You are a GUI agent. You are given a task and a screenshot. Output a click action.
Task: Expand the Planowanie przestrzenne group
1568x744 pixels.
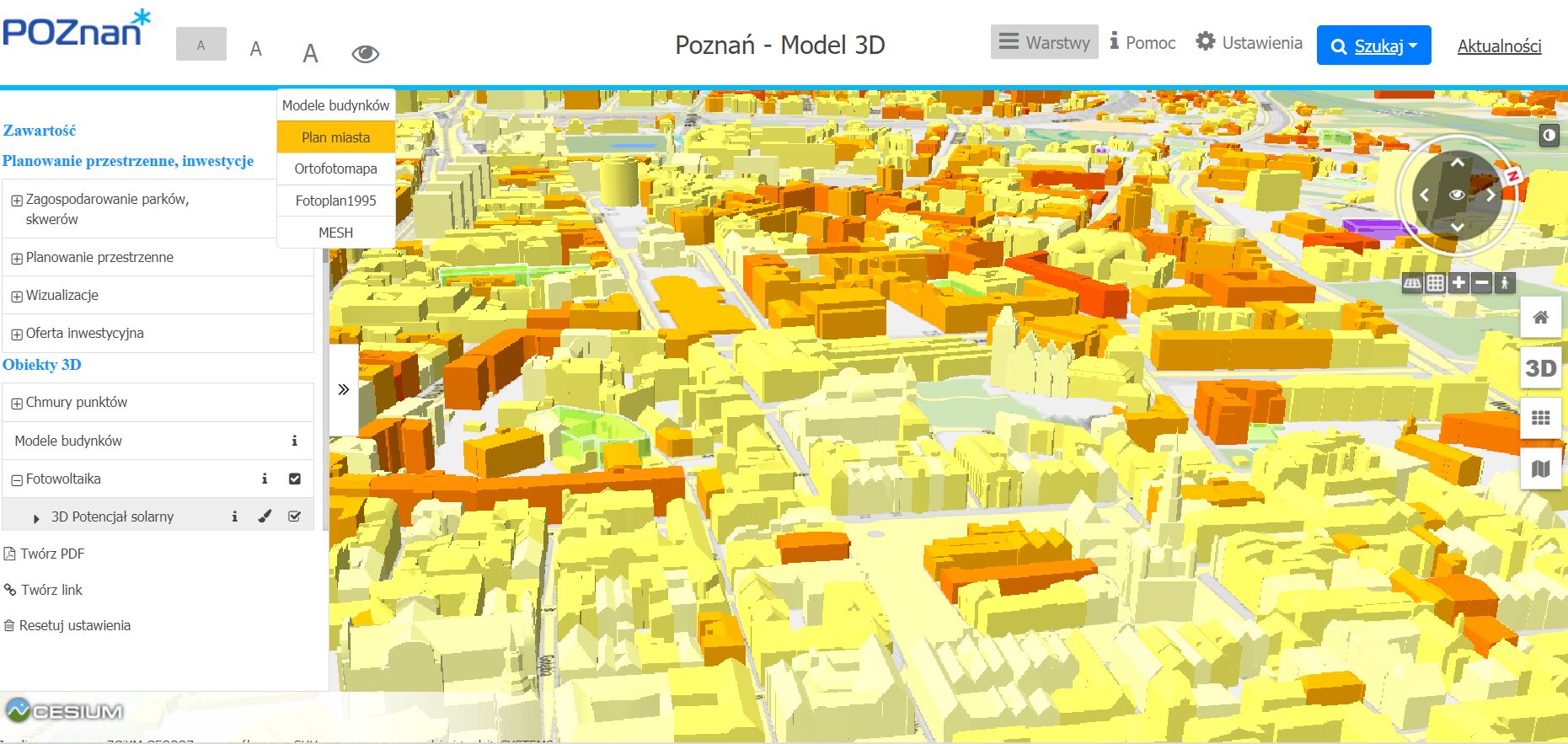tap(17, 259)
